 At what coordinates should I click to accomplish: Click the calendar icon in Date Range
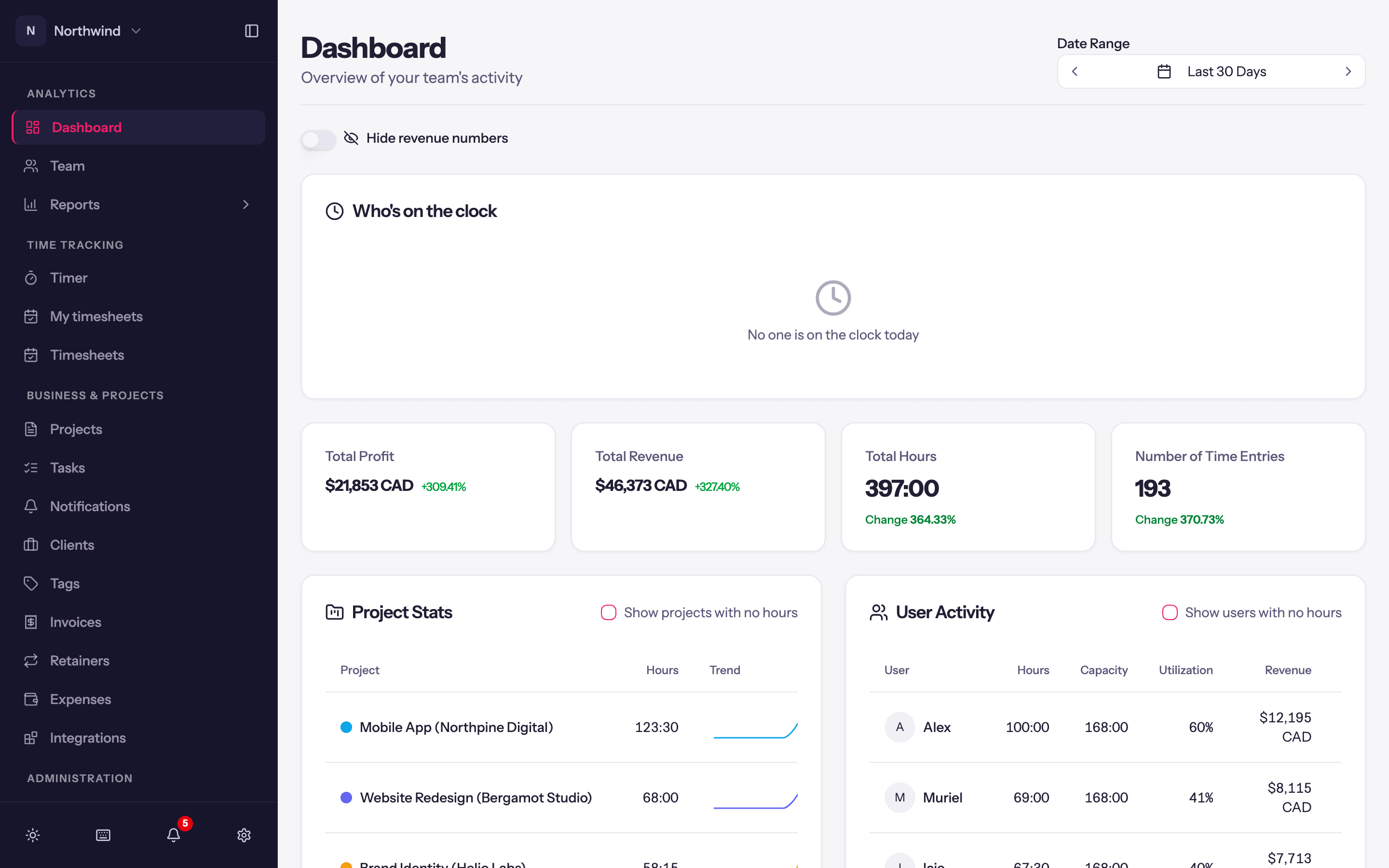1164,71
